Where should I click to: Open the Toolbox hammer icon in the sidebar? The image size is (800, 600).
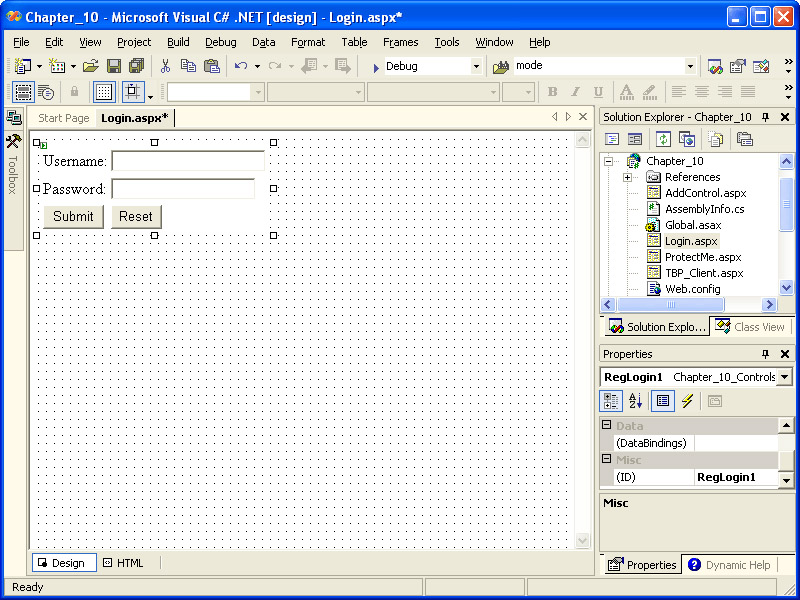(x=13, y=141)
